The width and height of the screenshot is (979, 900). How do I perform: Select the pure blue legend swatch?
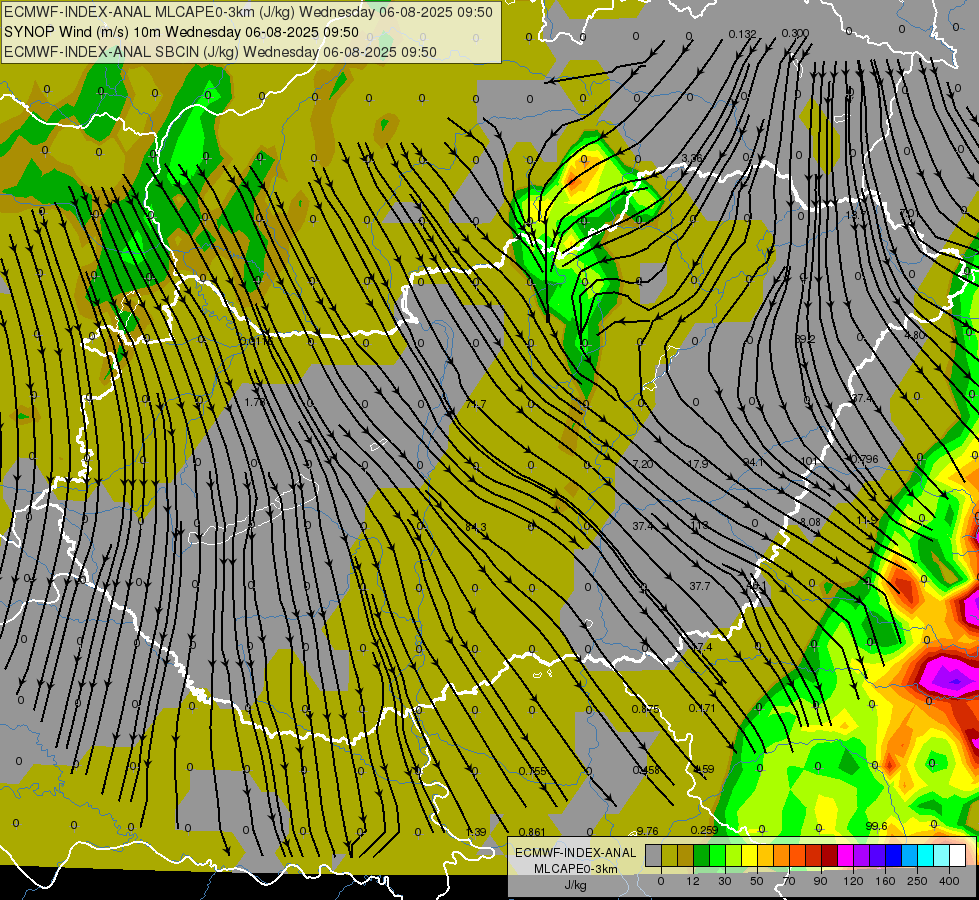[x=893, y=855]
